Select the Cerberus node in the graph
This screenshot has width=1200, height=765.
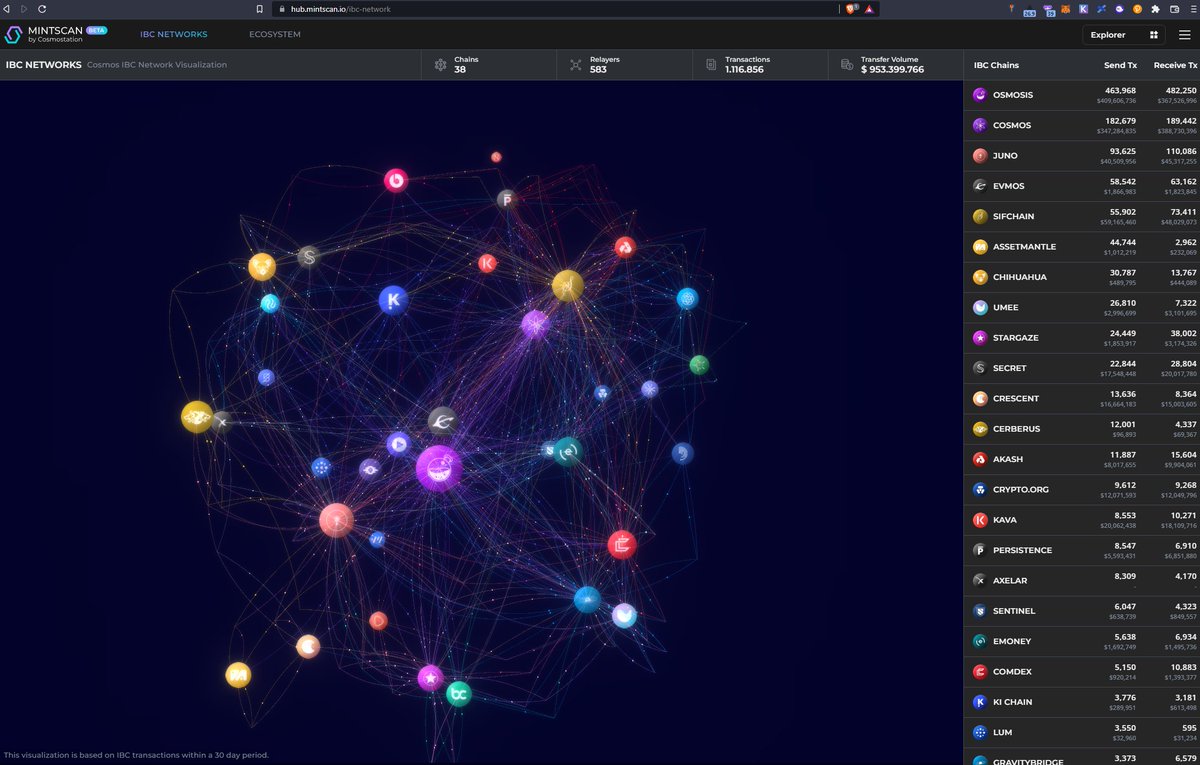tap(197, 417)
